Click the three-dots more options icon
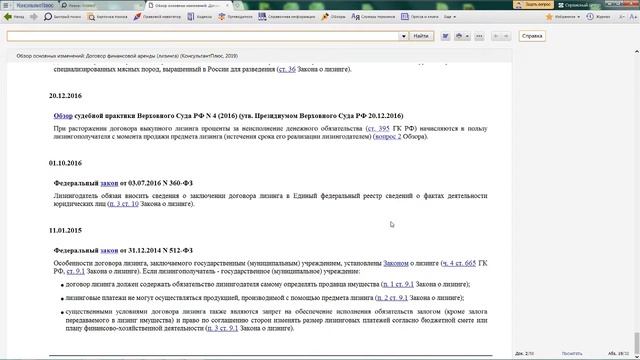 479,36
